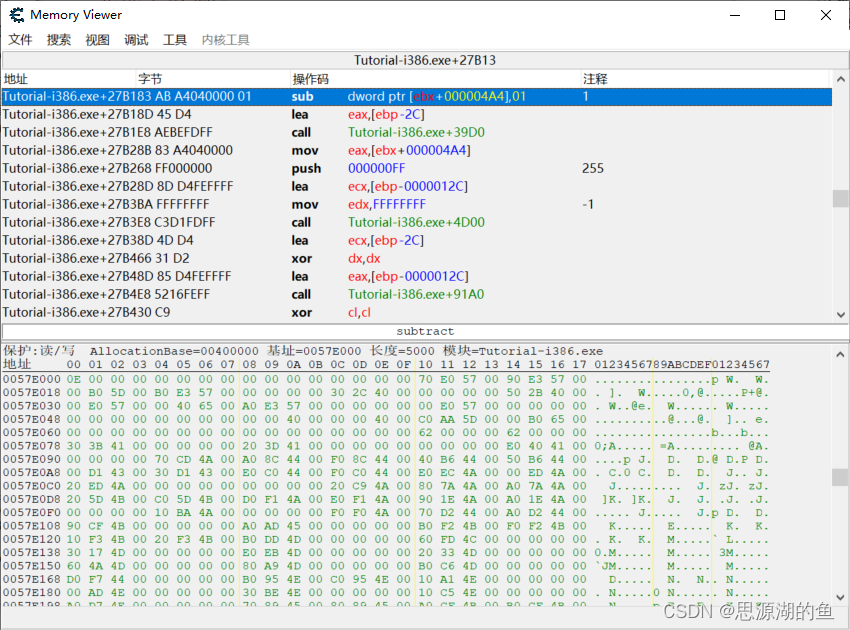
Task: Click the 操作码 column header
Action: 435,79
